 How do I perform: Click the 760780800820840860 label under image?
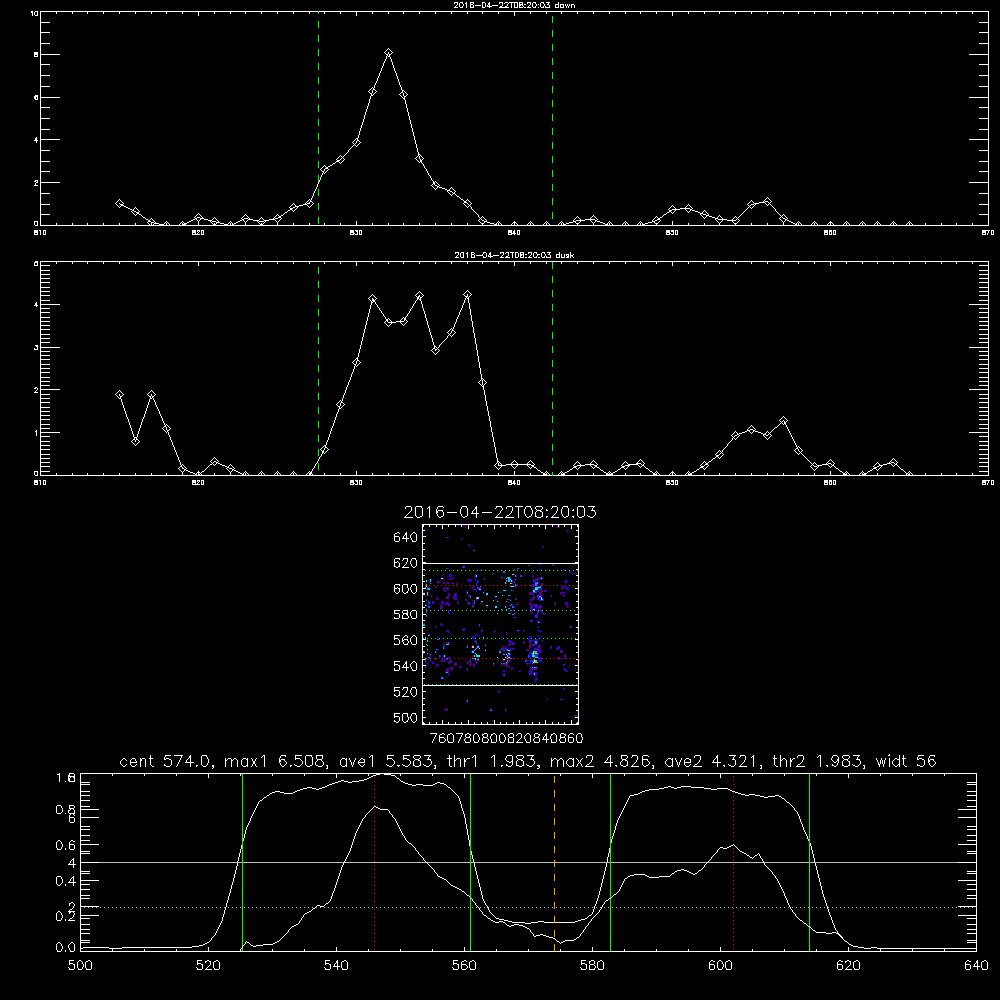click(507, 739)
